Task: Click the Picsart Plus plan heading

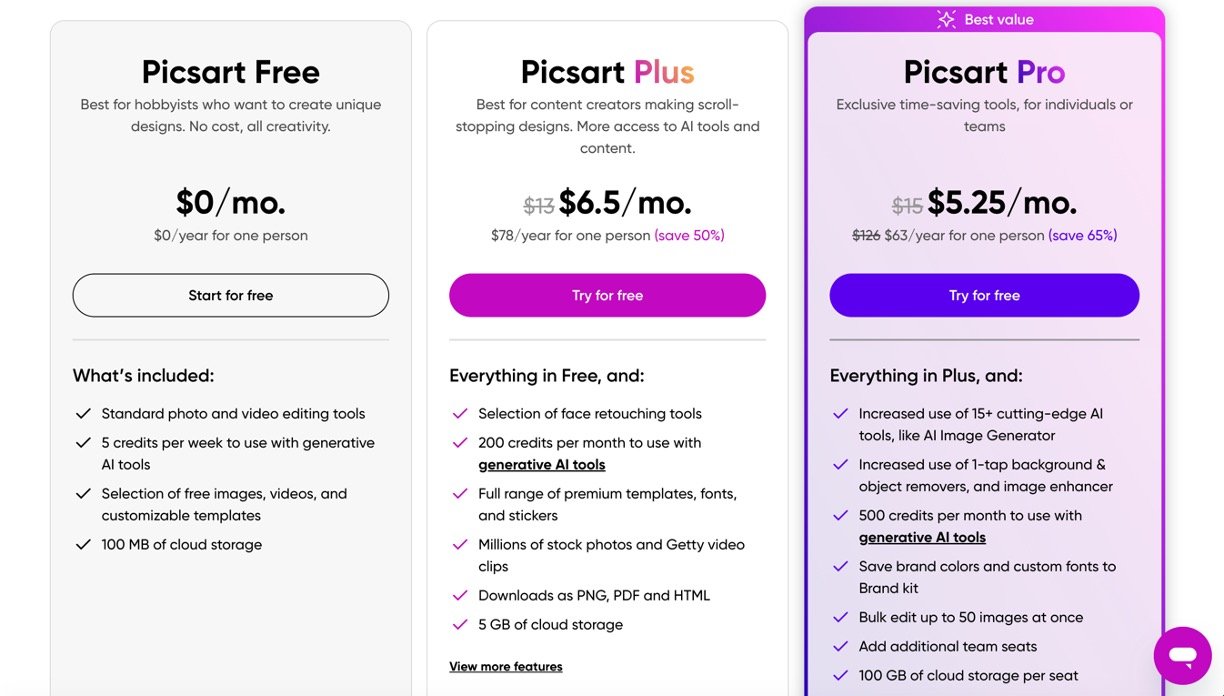Action: [607, 72]
